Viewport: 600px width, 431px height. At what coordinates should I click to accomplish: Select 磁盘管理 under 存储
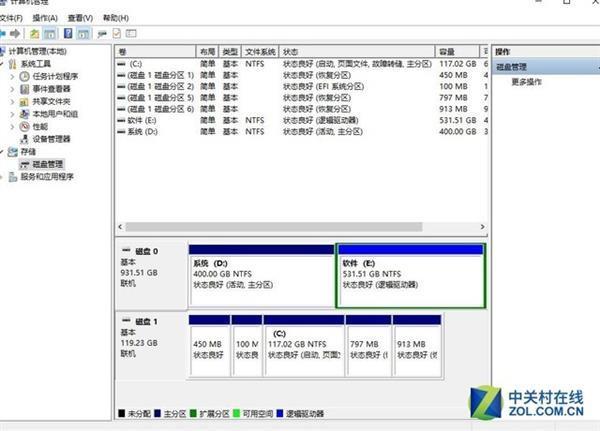tap(47, 164)
